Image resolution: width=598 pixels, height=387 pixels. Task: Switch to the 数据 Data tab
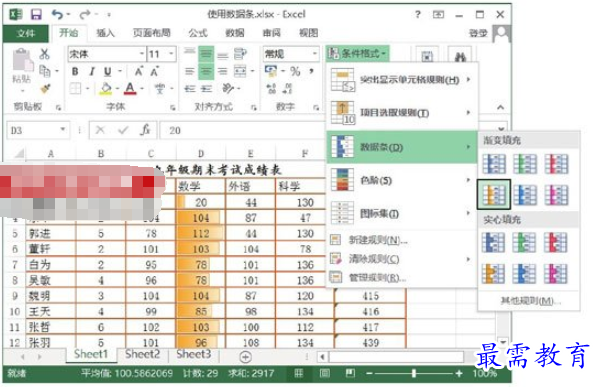(235, 33)
